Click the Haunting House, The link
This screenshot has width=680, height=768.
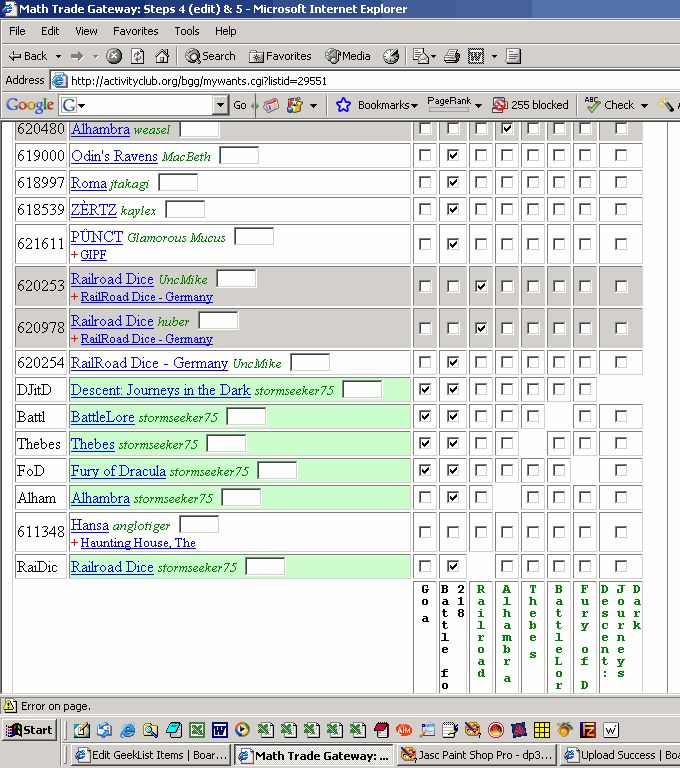coord(137,543)
